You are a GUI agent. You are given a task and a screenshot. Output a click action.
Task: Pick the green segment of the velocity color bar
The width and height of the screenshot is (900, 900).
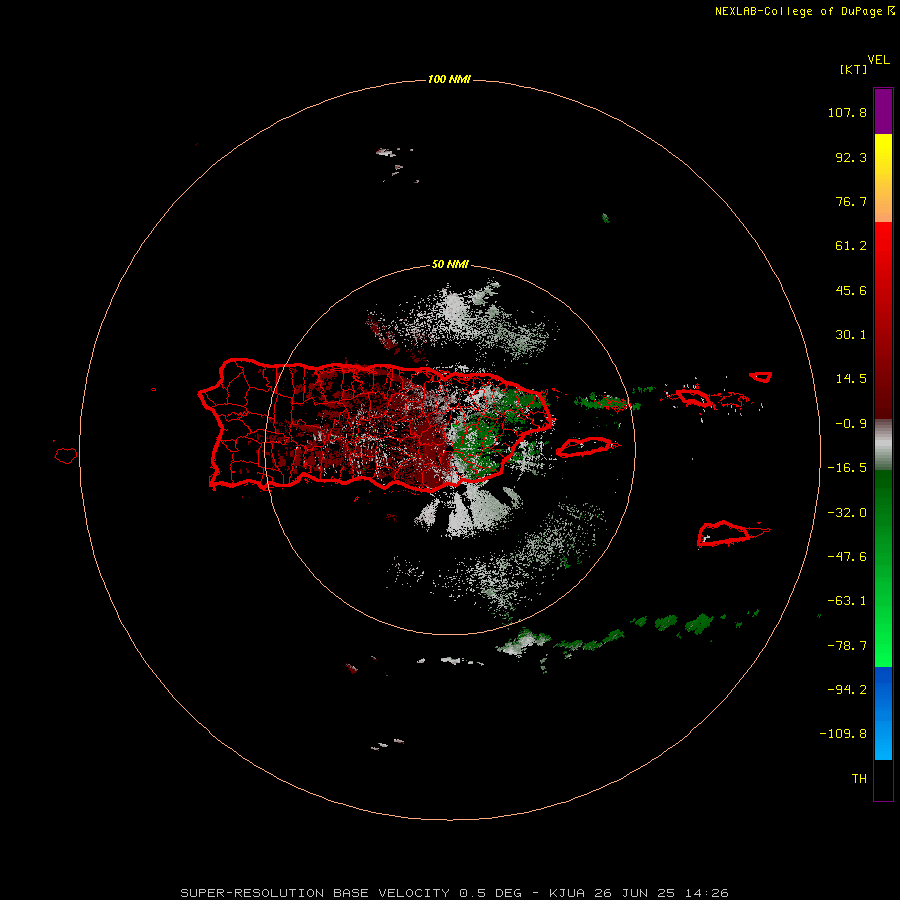click(883, 568)
